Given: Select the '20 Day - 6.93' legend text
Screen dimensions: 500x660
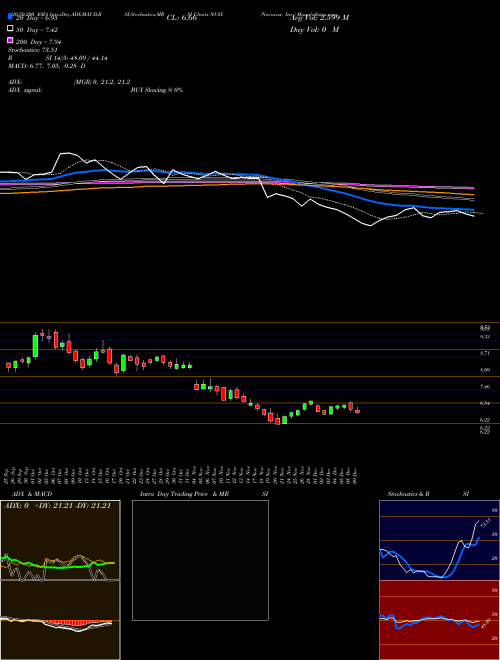Looking at the screenshot, I should click(36, 19).
